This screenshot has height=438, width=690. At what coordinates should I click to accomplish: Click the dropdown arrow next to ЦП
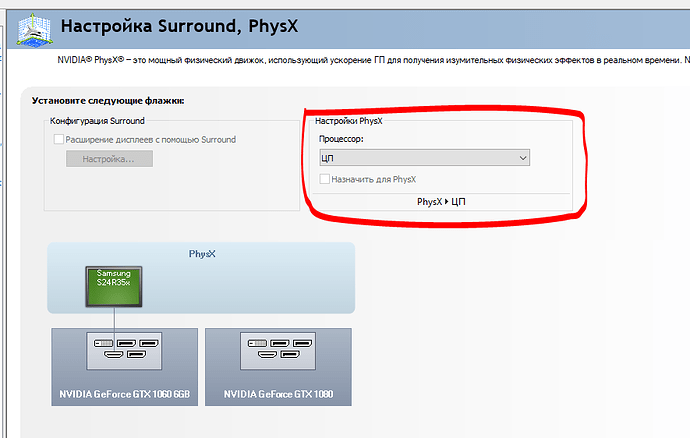523,158
